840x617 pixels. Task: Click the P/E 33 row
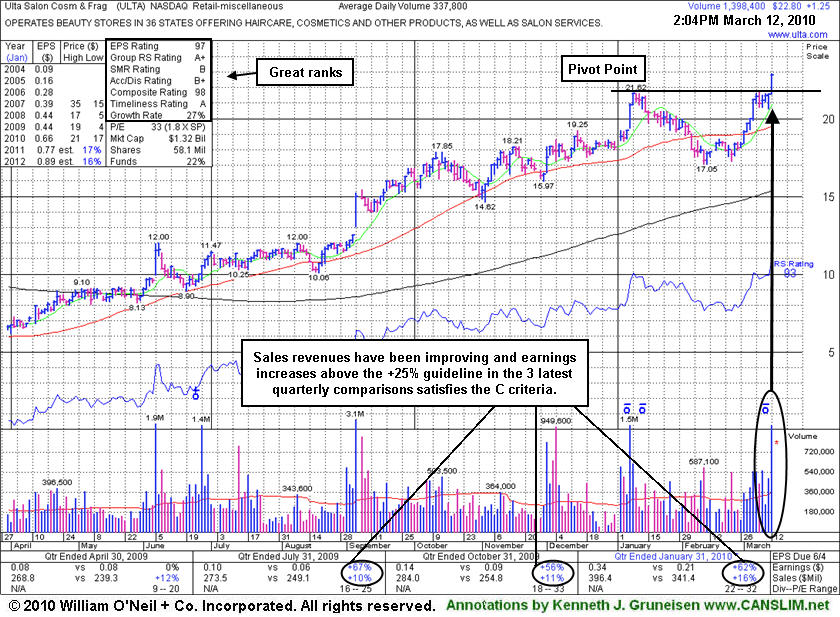pos(158,127)
